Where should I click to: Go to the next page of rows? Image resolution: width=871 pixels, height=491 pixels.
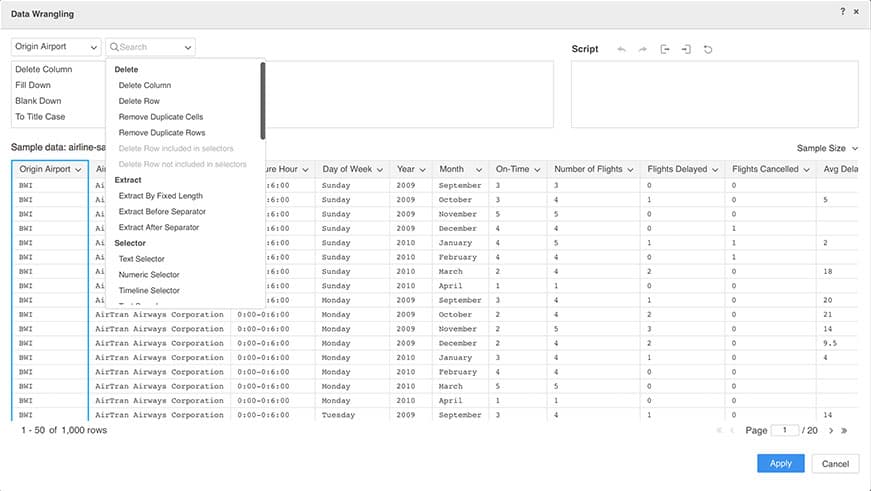click(x=830, y=430)
